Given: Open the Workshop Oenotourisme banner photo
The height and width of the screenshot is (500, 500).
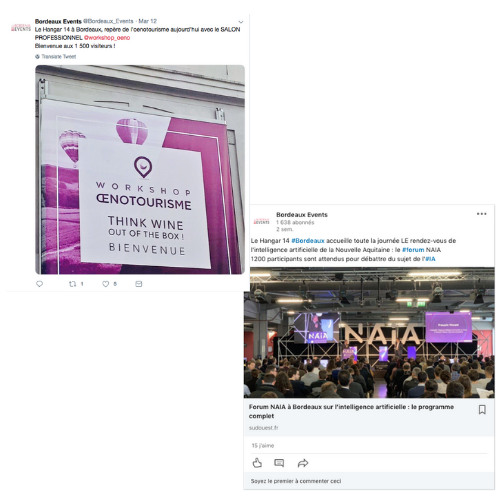Looking at the screenshot, I should point(140,170).
